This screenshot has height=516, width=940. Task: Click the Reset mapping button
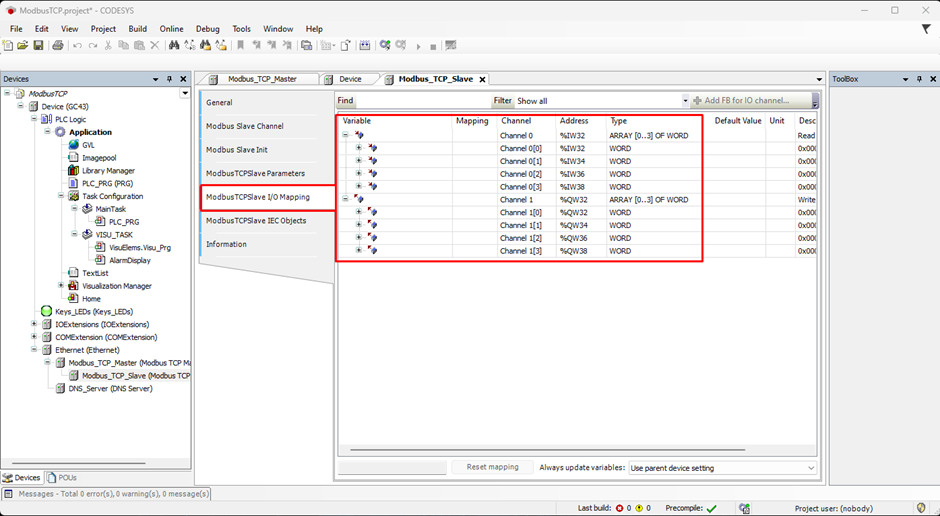[x=492, y=467]
